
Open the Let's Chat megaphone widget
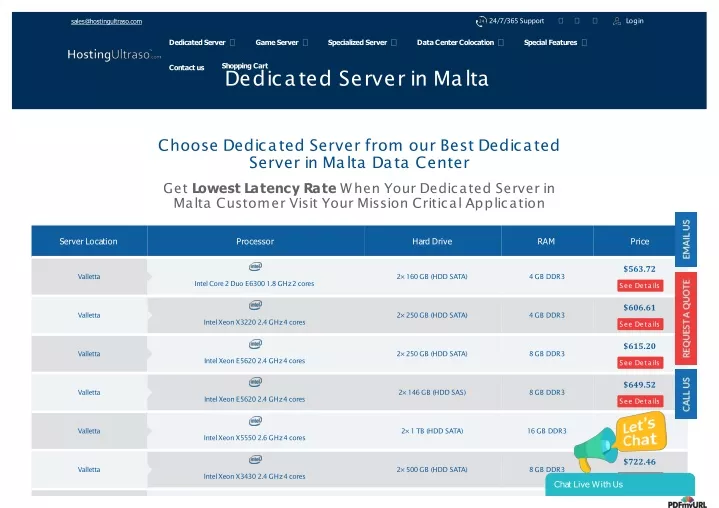pos(621,441)
